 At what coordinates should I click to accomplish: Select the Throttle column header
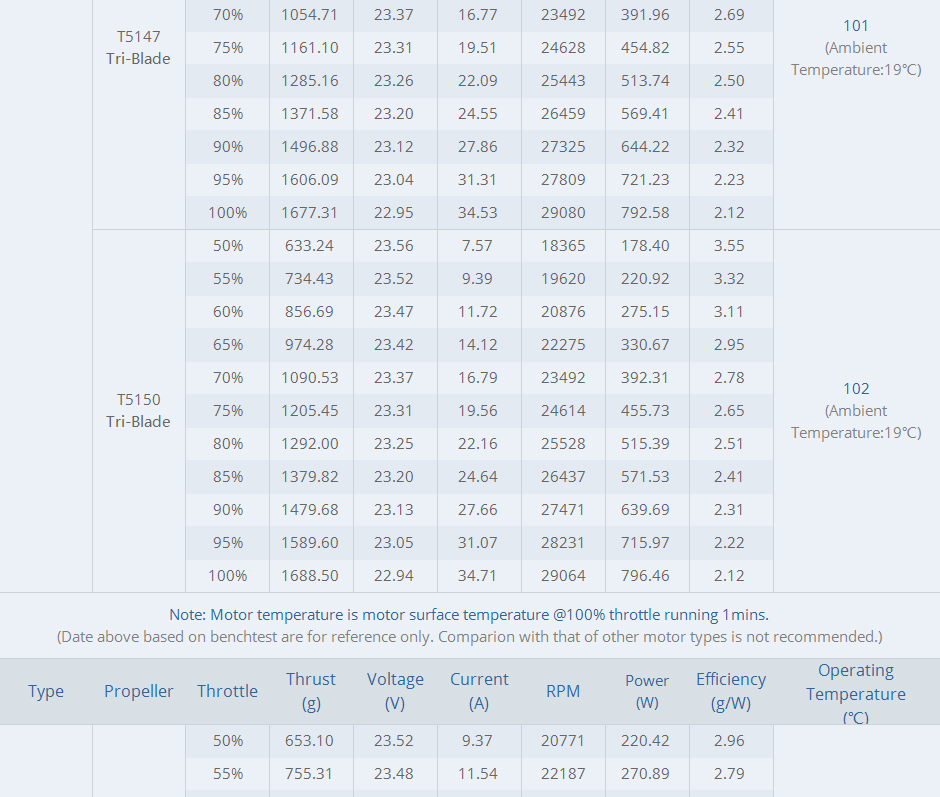227,691
